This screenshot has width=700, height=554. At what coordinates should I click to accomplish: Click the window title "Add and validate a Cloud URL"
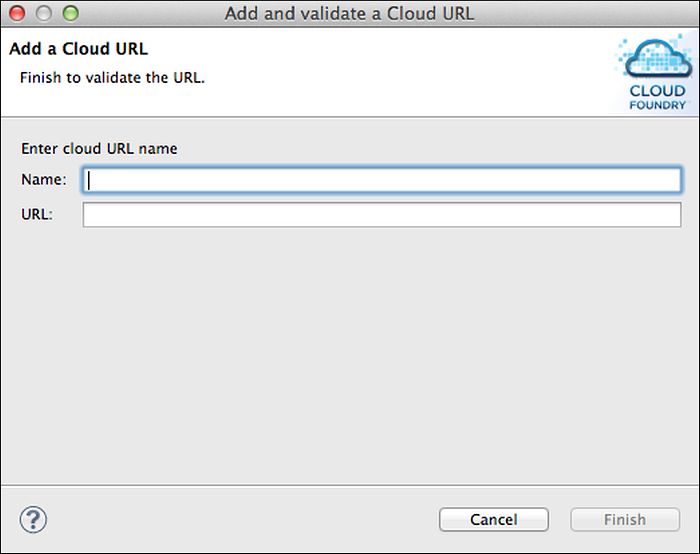[x=350, y=14]
